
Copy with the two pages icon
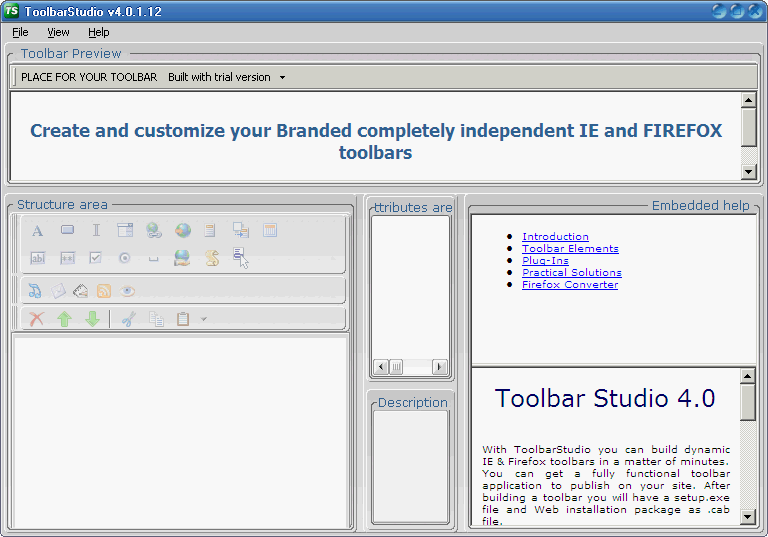156,319
